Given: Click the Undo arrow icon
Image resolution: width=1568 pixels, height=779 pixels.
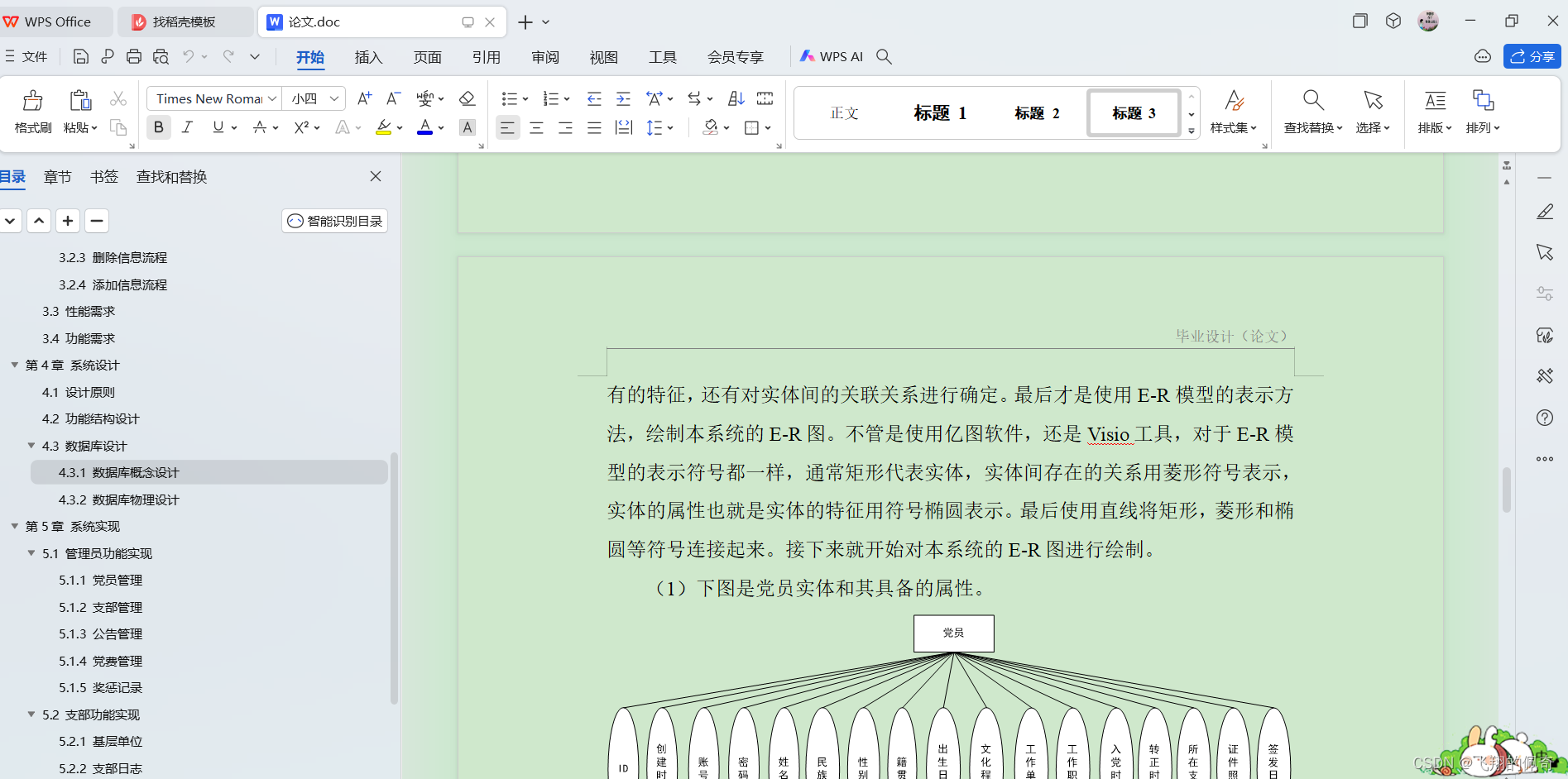Looking at the screenshot, I should pos(189,56).
